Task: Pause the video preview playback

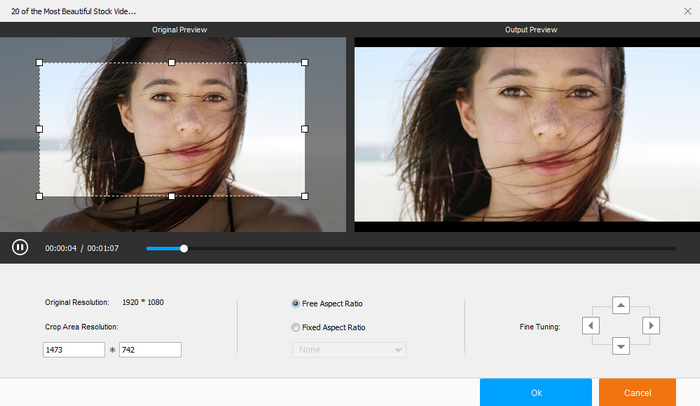Action: point(20,247)
